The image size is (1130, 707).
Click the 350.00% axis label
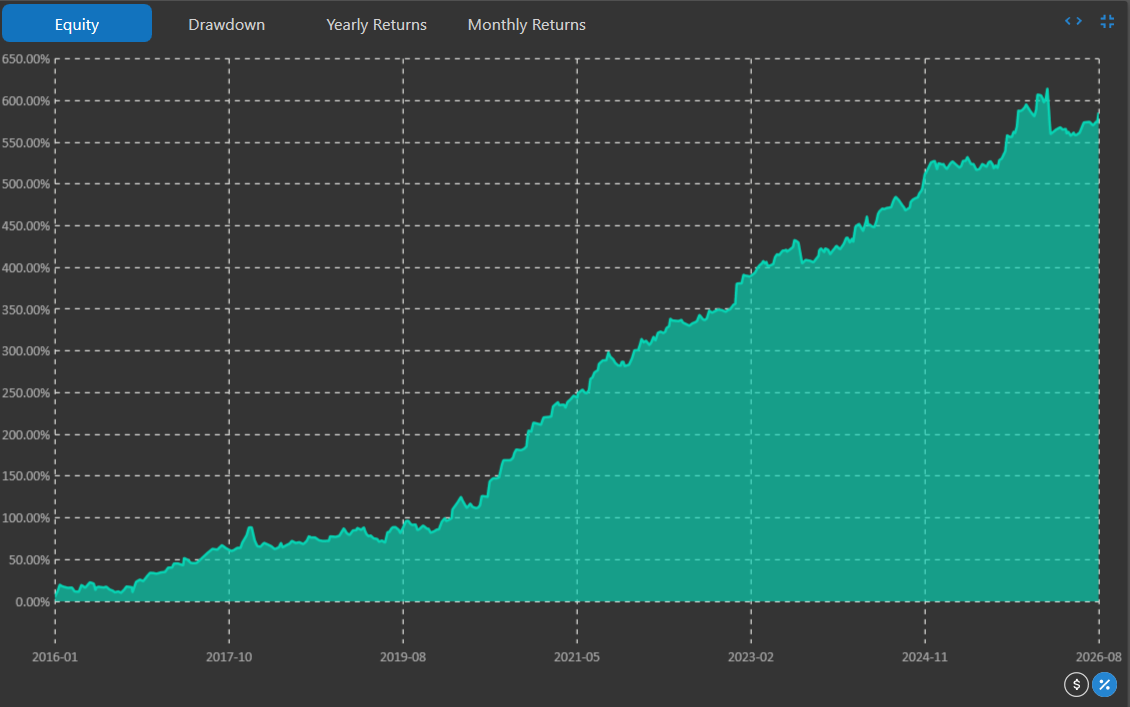(26, 309)
